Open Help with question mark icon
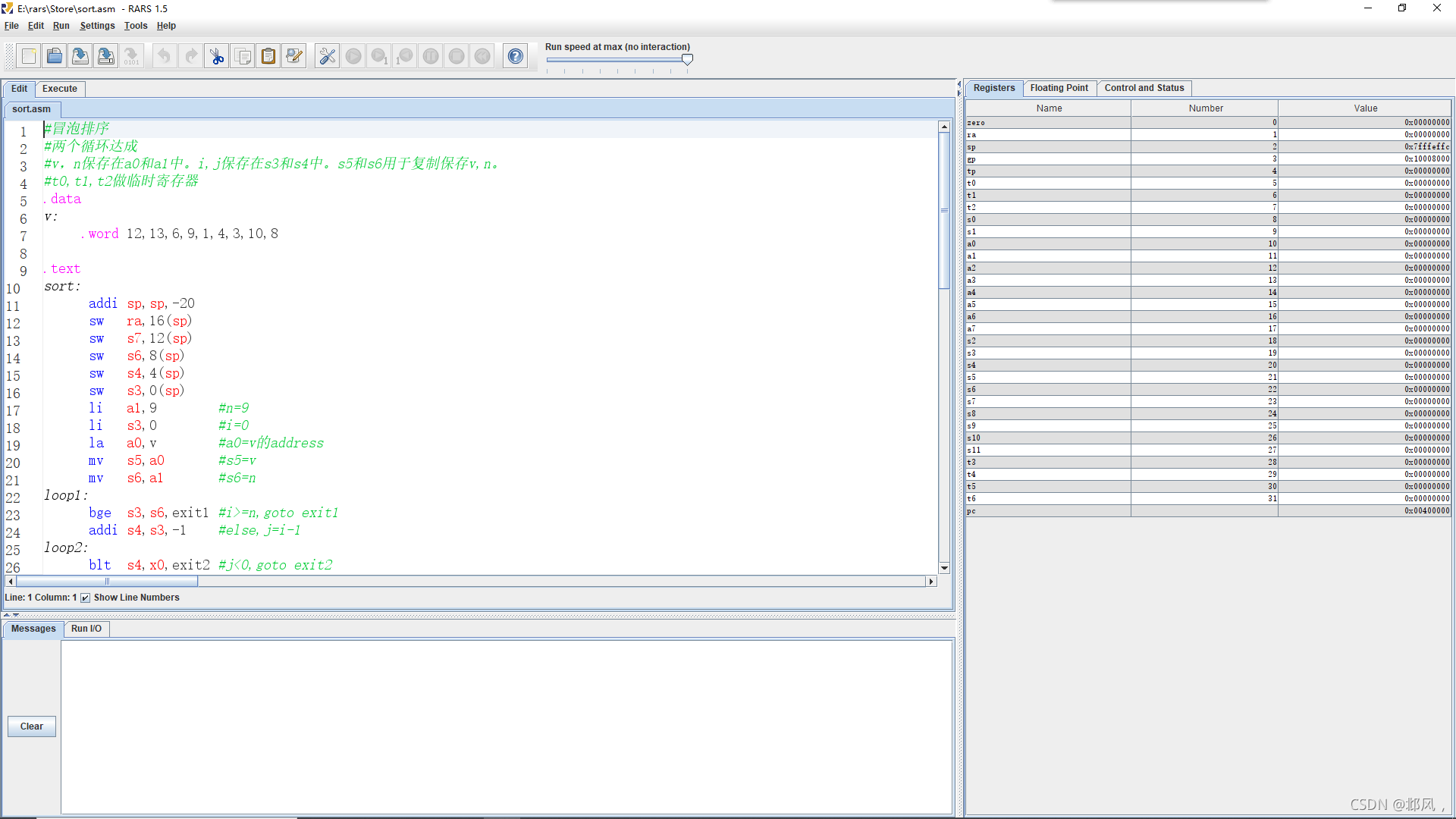 (516, 56)
